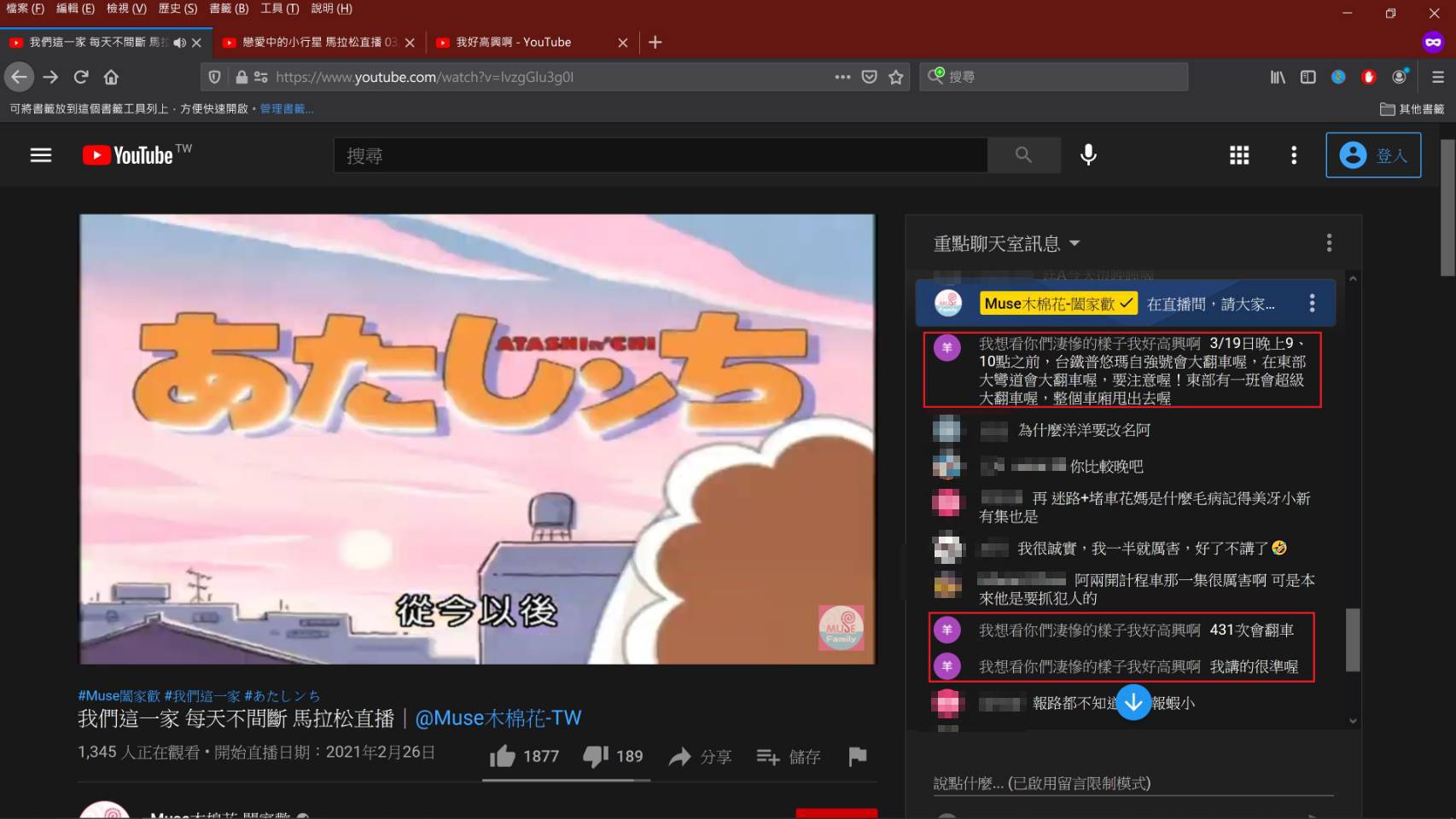Open site permissions icon in address bar

point(260,77)
